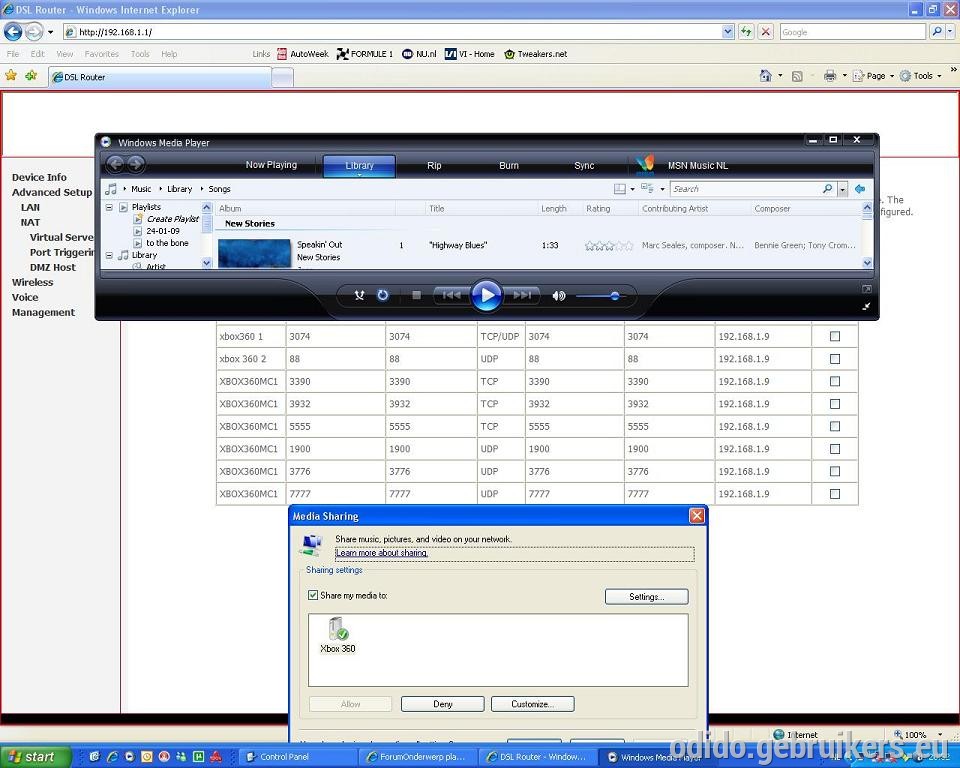Skip to the next track
This screenshot has width=960, height=768.
click(522, 296)
